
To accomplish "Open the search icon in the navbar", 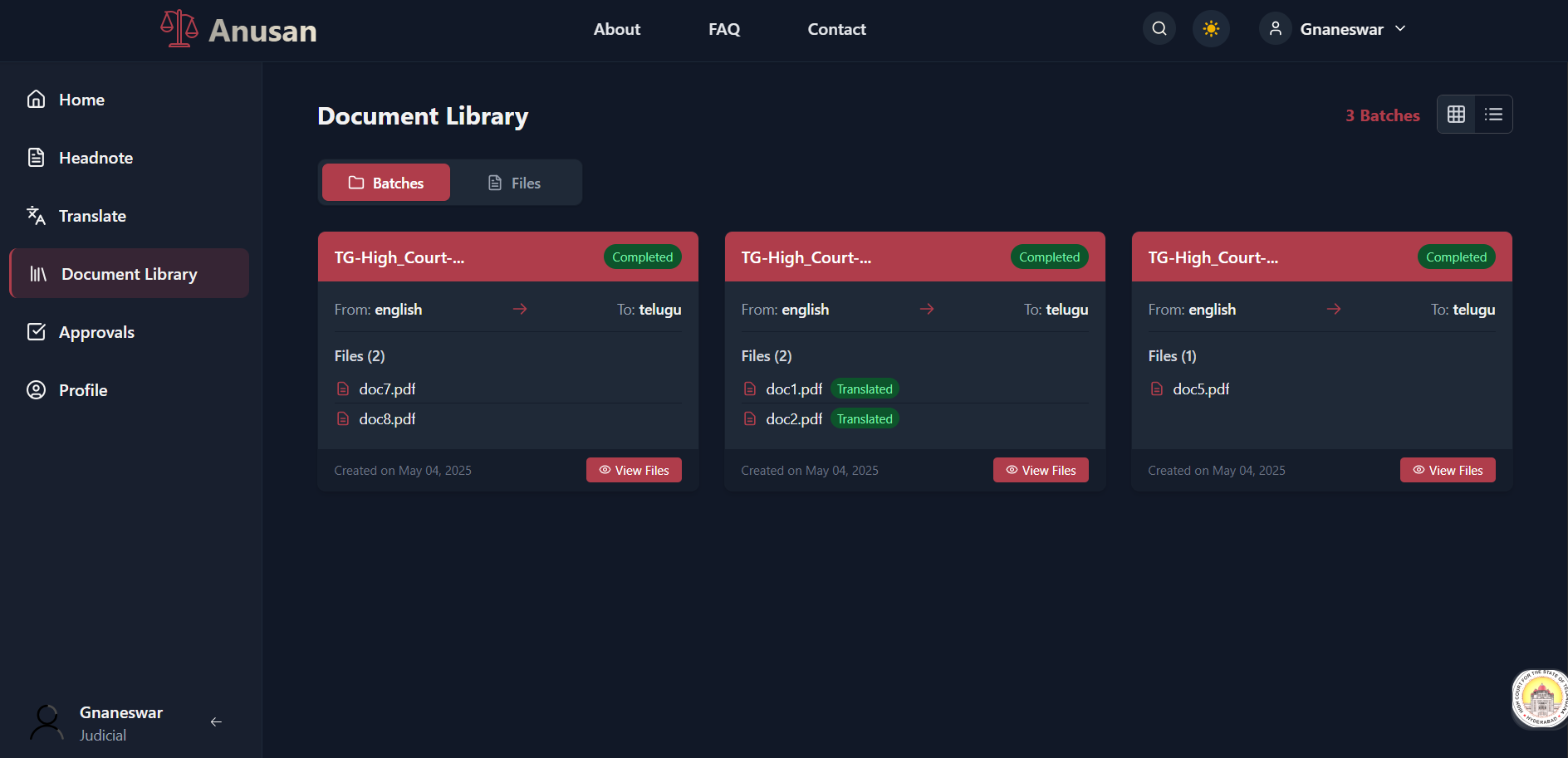I will pos(1159,28).
